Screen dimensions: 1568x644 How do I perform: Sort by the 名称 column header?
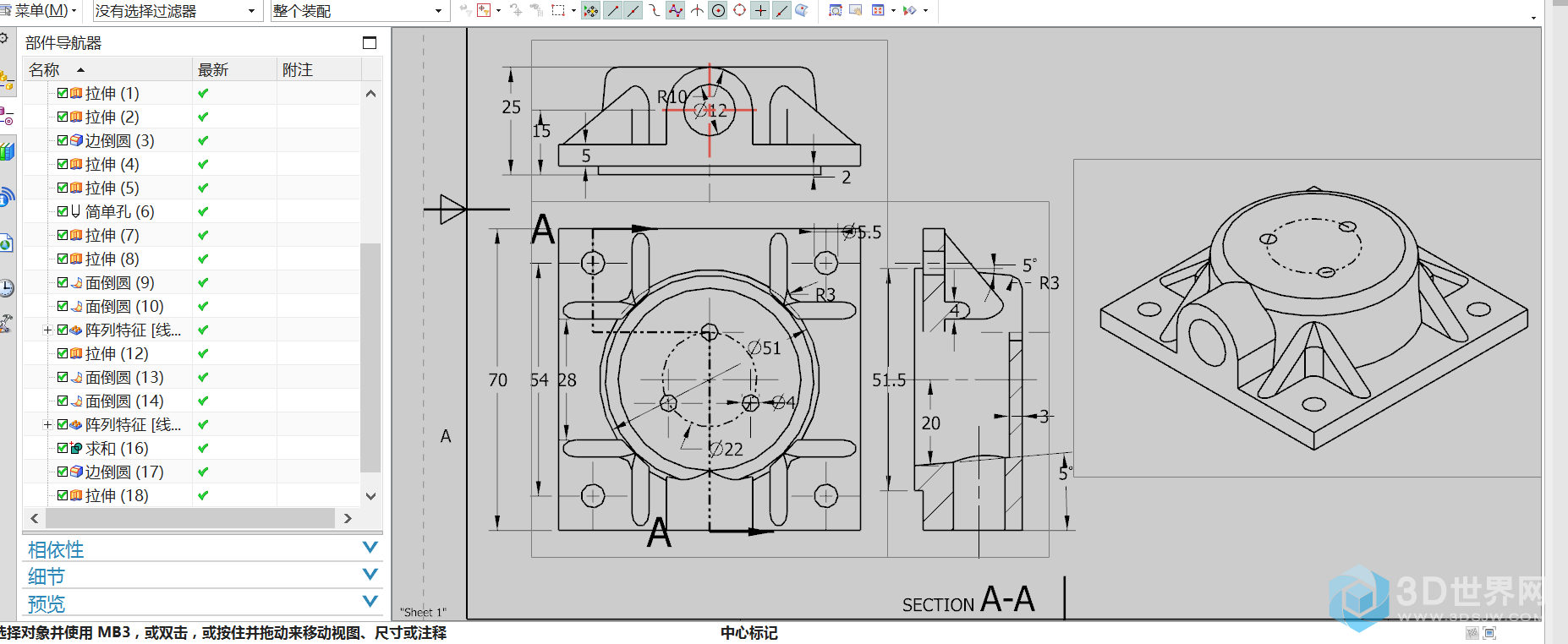(x=108, y=69)
